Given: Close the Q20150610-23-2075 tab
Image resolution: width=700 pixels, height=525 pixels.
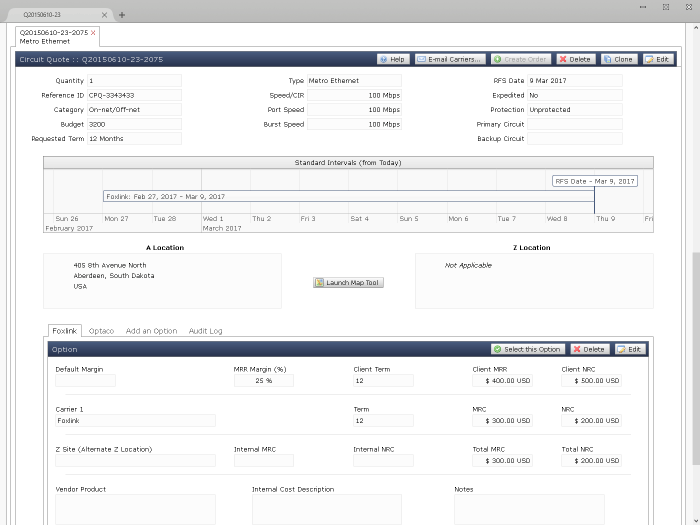Looking at the screenshot, I should (94, 33).
